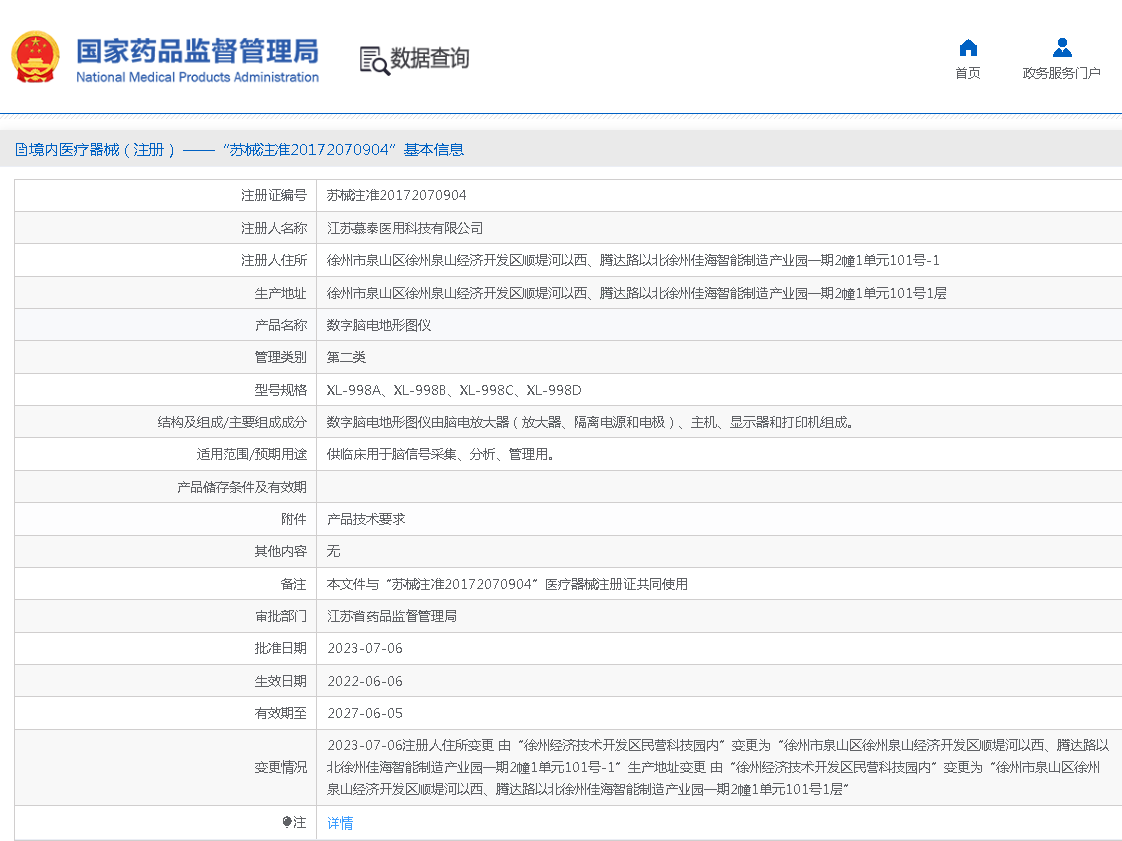Click the 国家药品监督管理局 site title
Image resolution: width=1122 pixels, height=841 pixels.
(x=197, y=50)
